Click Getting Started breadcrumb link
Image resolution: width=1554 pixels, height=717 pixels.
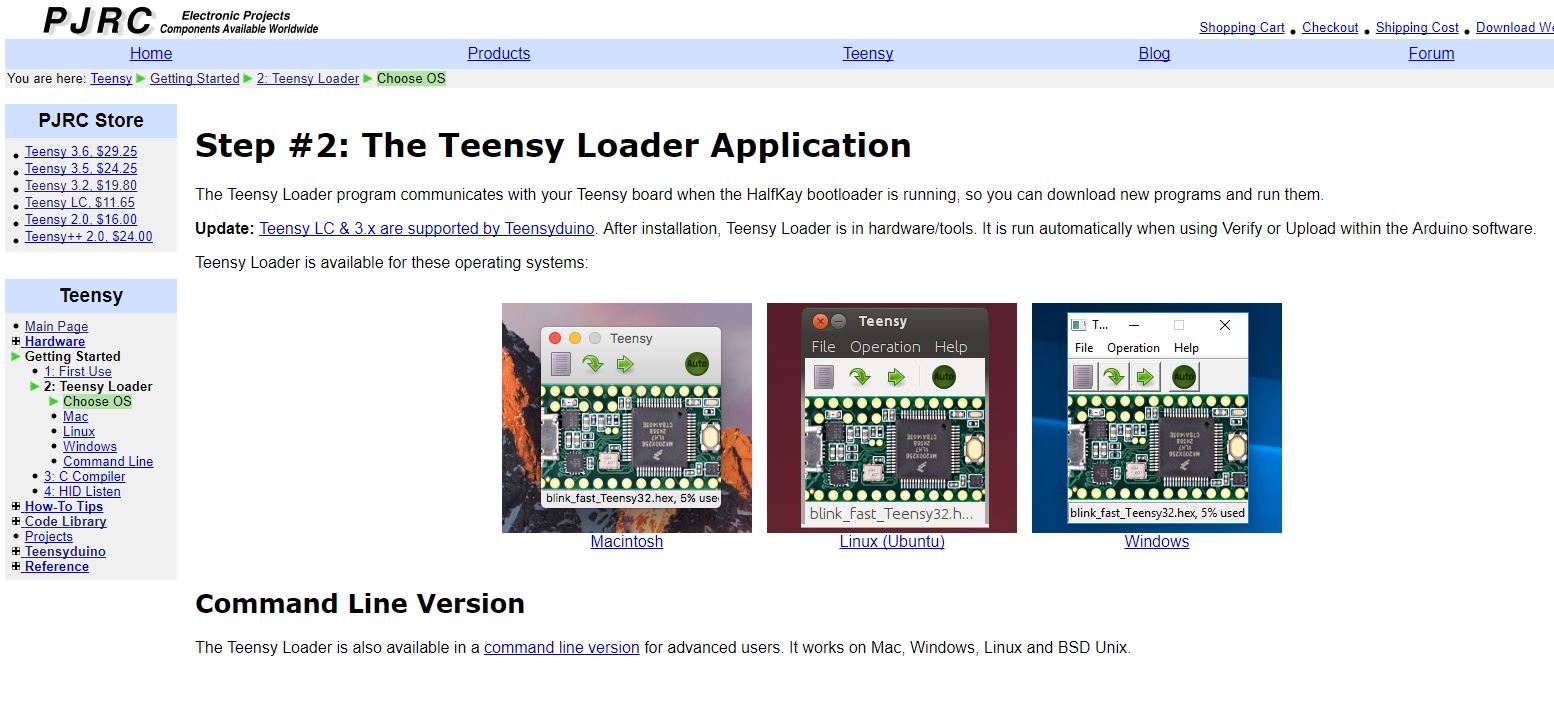(195, 79)
